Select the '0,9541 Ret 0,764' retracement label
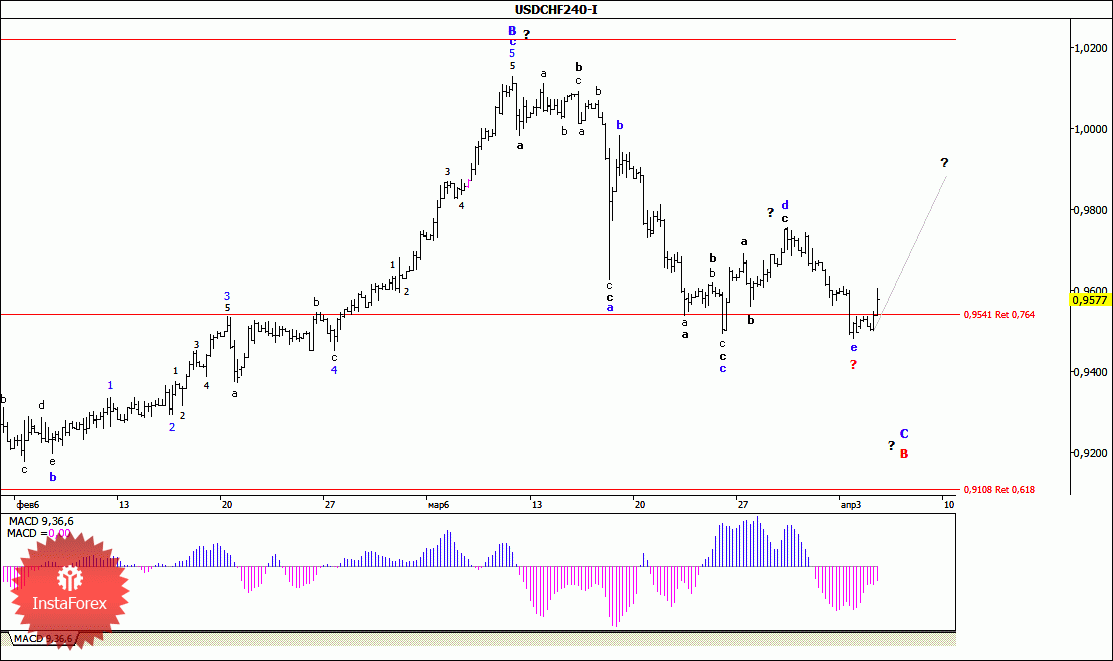Viewport: 1113px width, 661px height. point(999,315)
